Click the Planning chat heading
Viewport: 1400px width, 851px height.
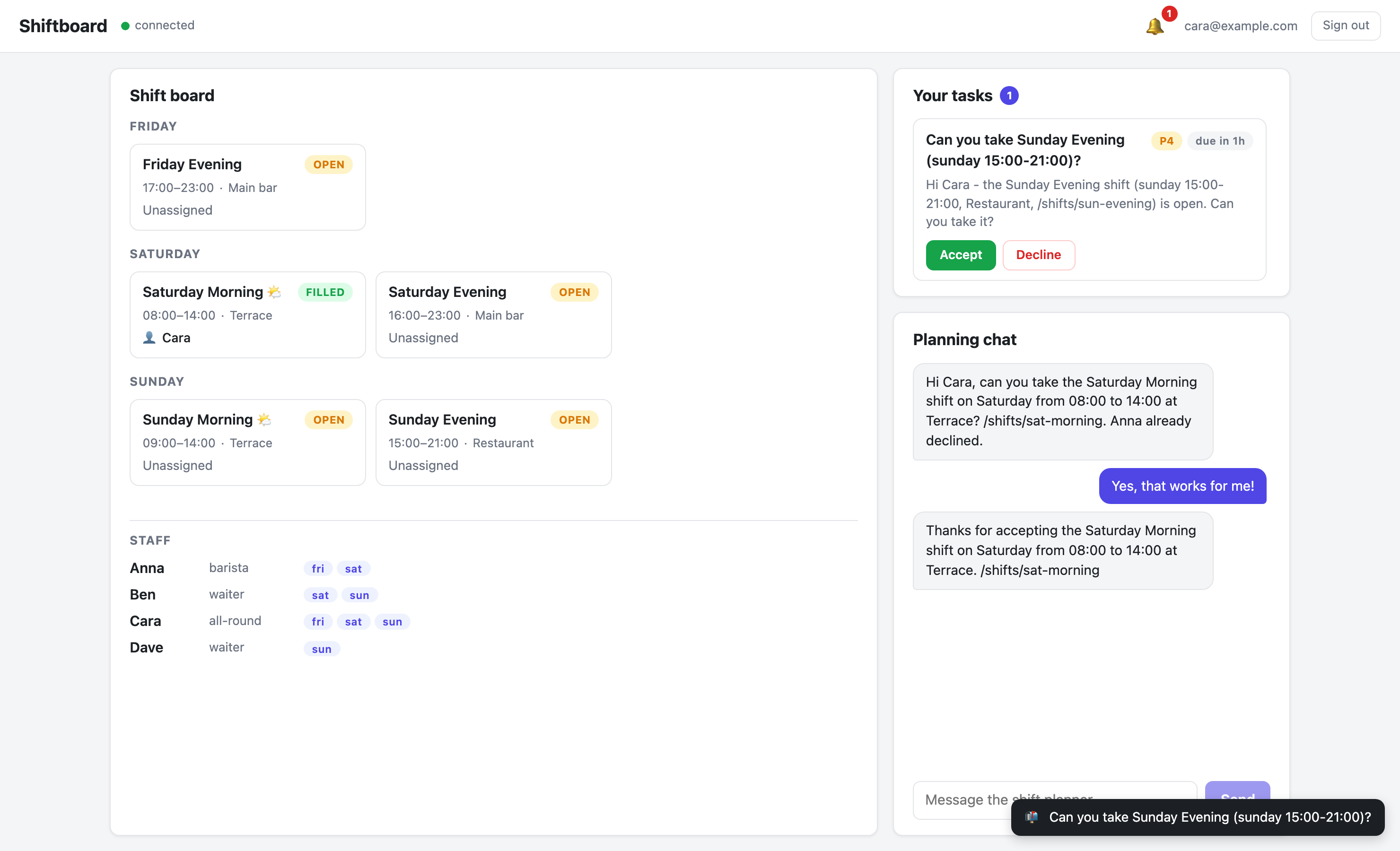tap(964, 340)
